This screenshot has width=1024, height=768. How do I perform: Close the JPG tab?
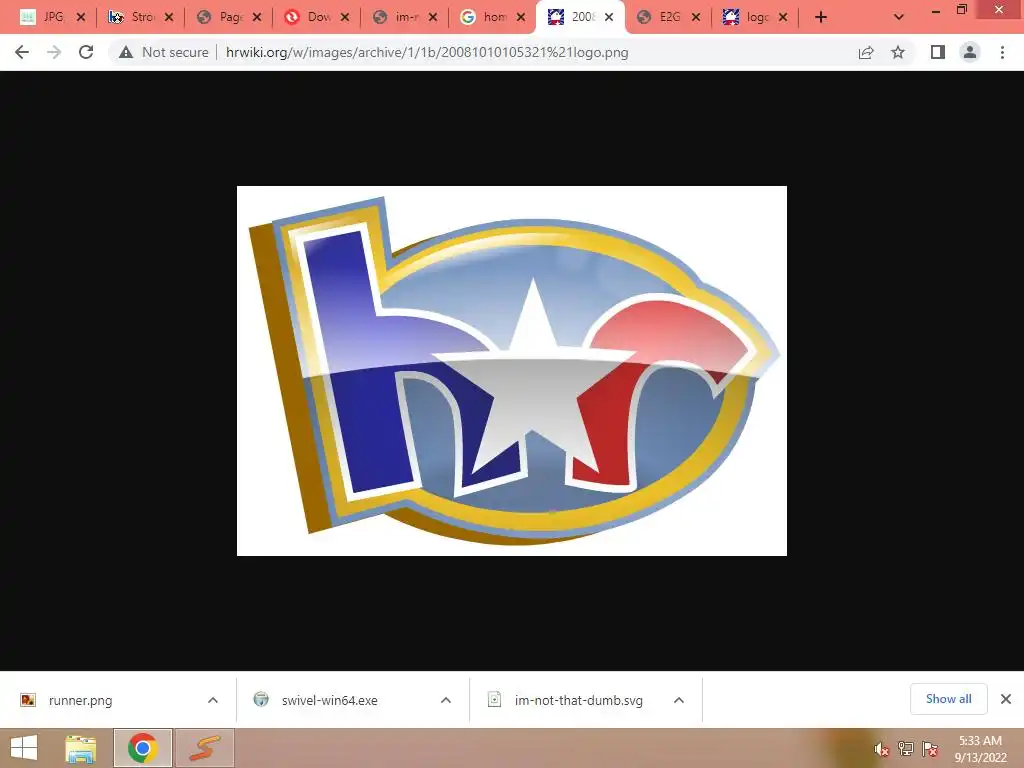tap(81, 17)
